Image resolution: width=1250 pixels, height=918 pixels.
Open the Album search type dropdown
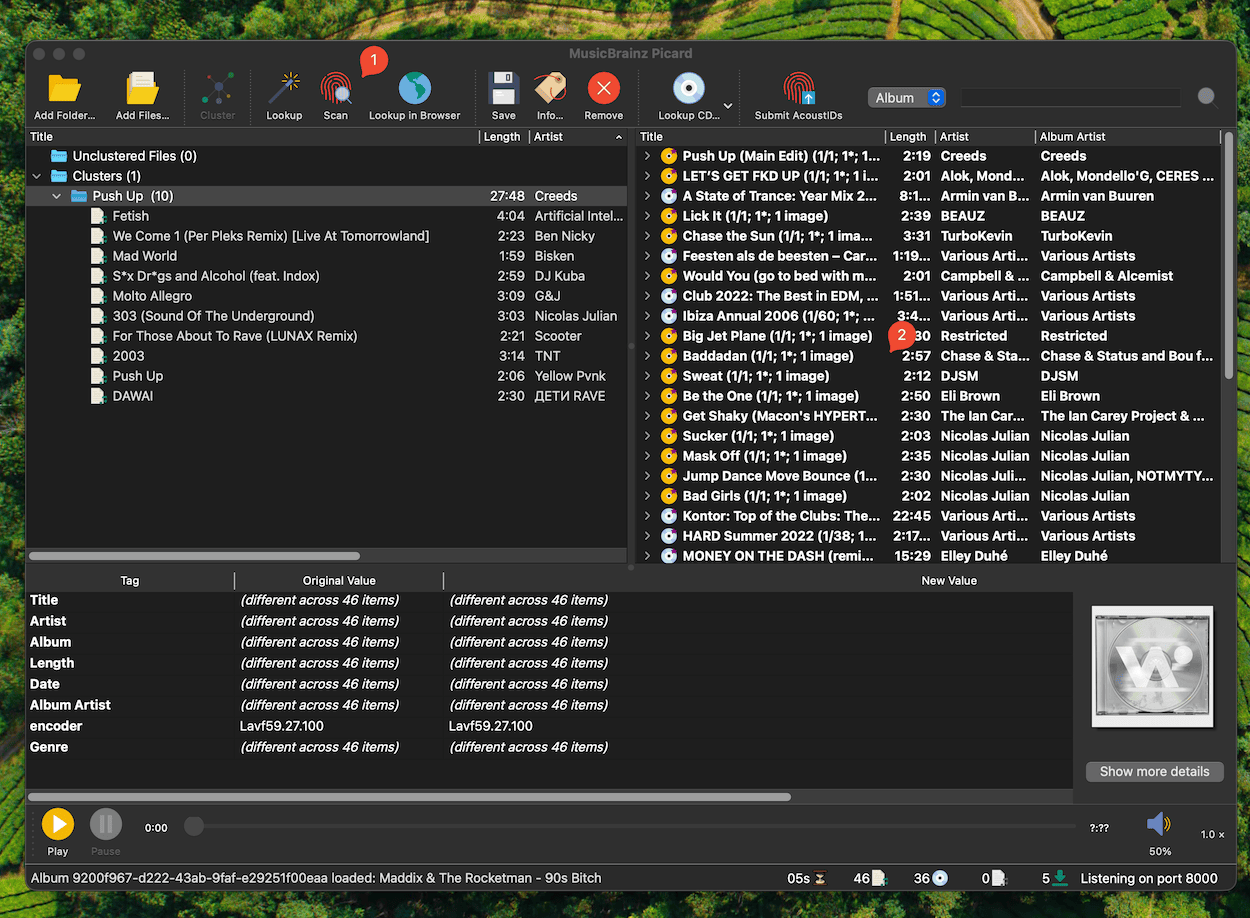(x=907, y=97)
